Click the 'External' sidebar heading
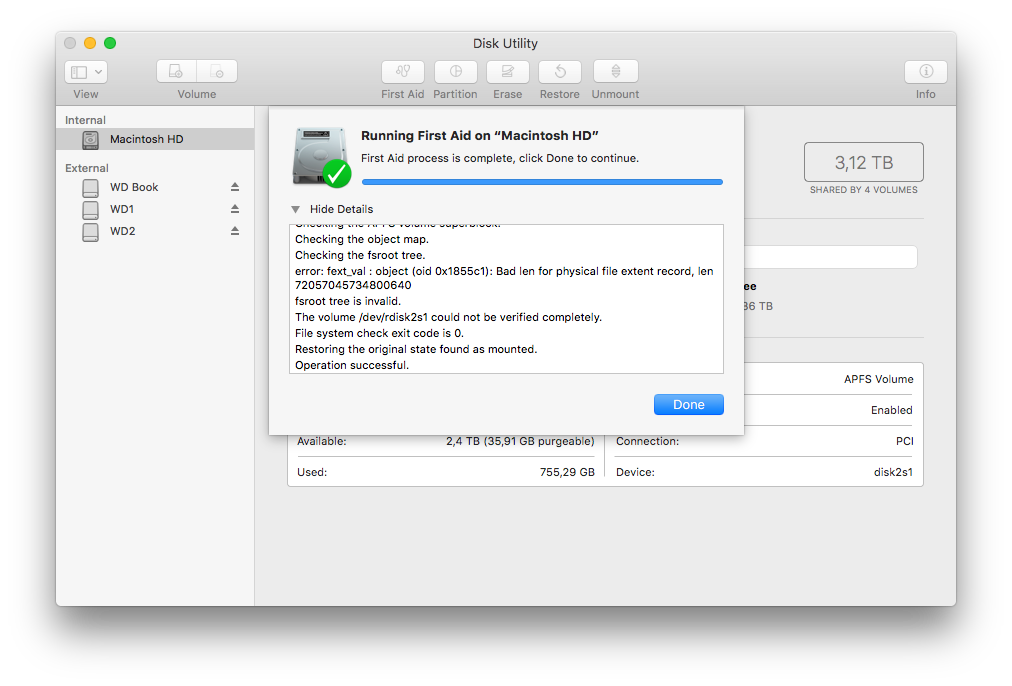The height and width of the screenshot is (686, 1012). 86,168
